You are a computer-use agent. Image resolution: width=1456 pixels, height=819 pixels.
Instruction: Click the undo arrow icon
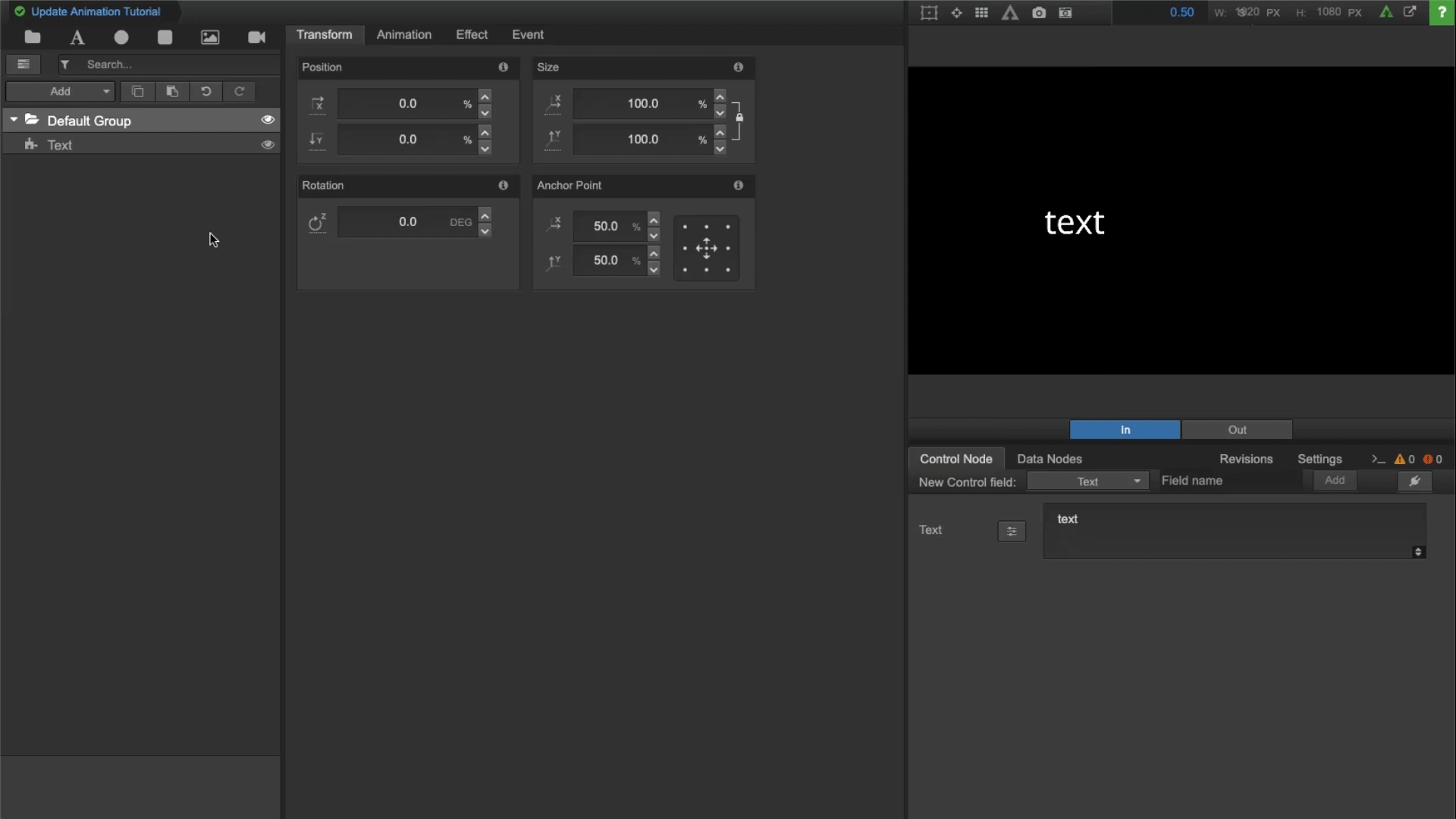206,91
